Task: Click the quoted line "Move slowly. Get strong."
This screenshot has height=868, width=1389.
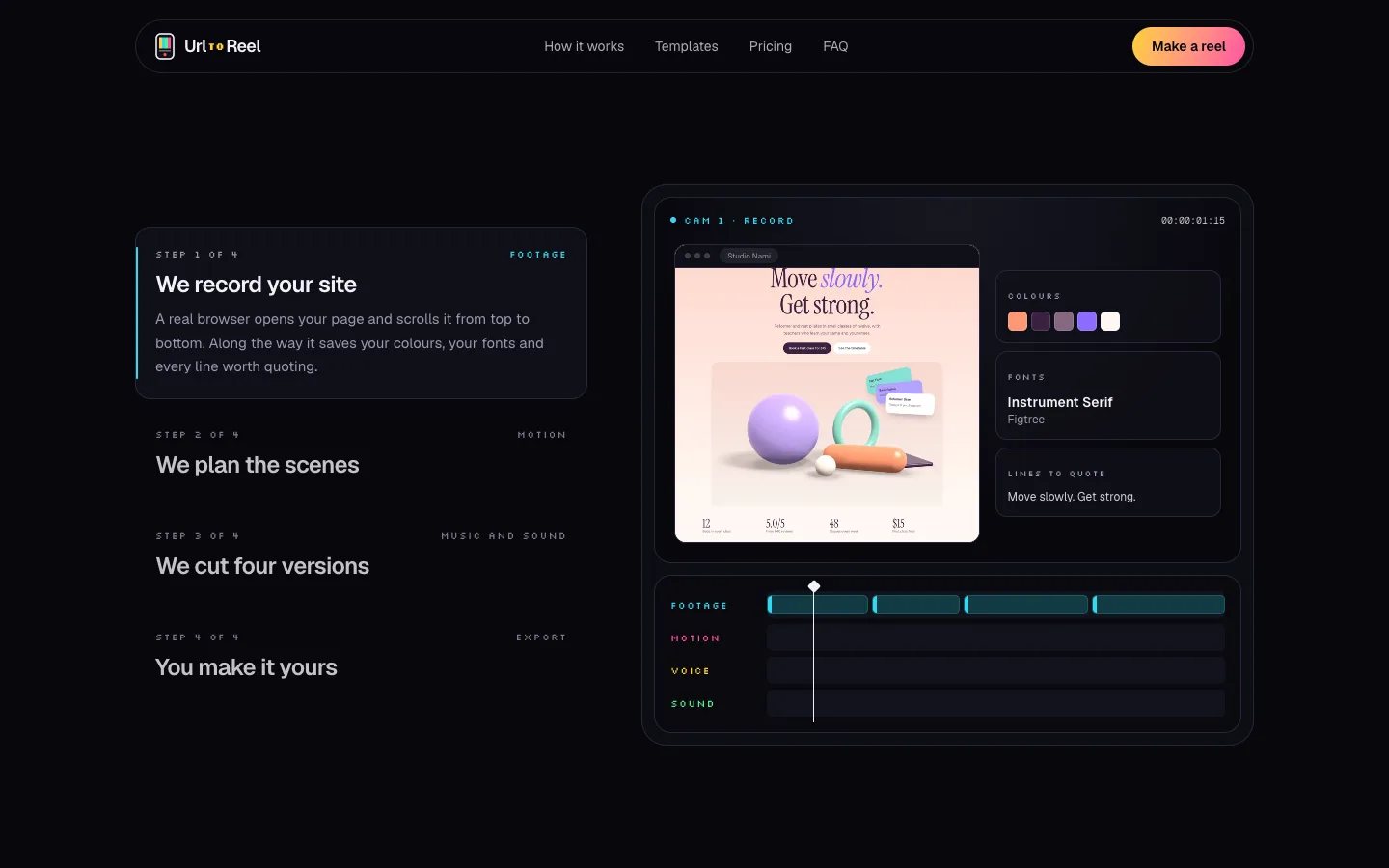Action: coord(1072,497)
